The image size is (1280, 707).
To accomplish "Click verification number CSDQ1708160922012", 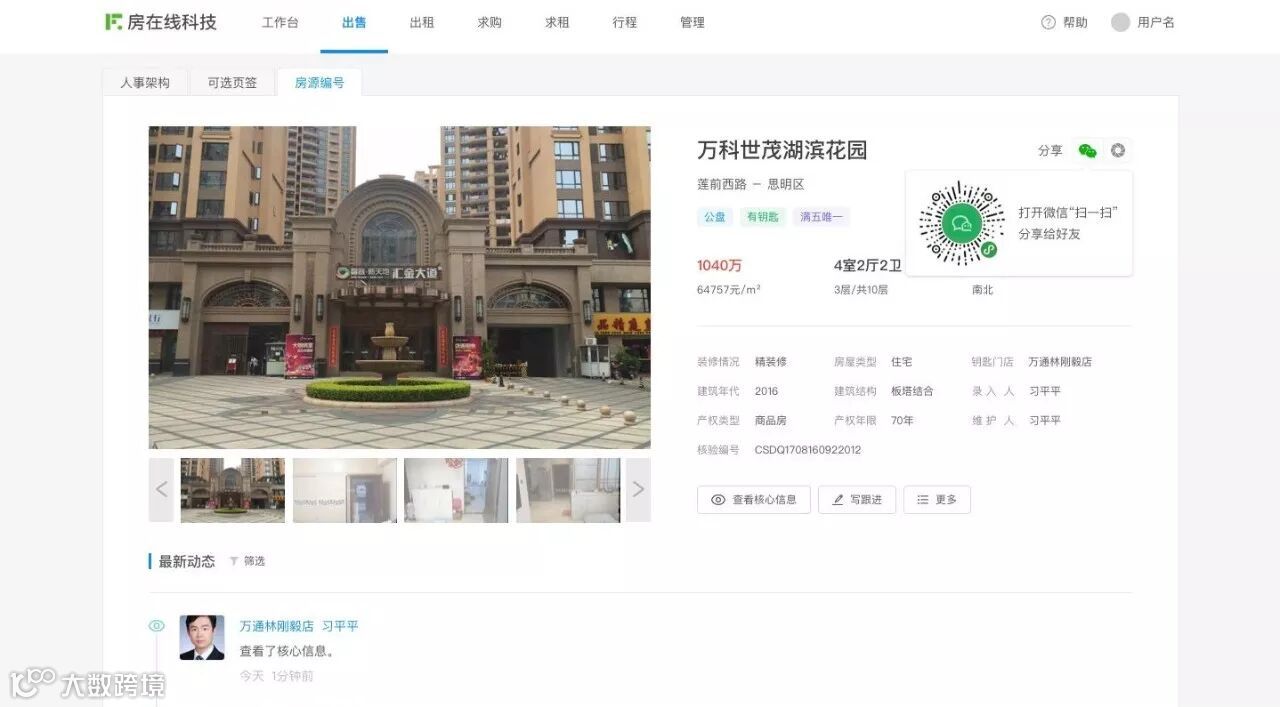I will [808, 450].
